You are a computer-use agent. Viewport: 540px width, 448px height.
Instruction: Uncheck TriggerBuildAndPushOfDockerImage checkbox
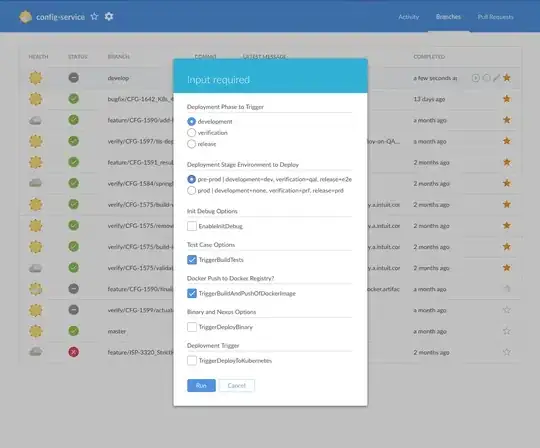pyautogui.click(x=192, y=293)
